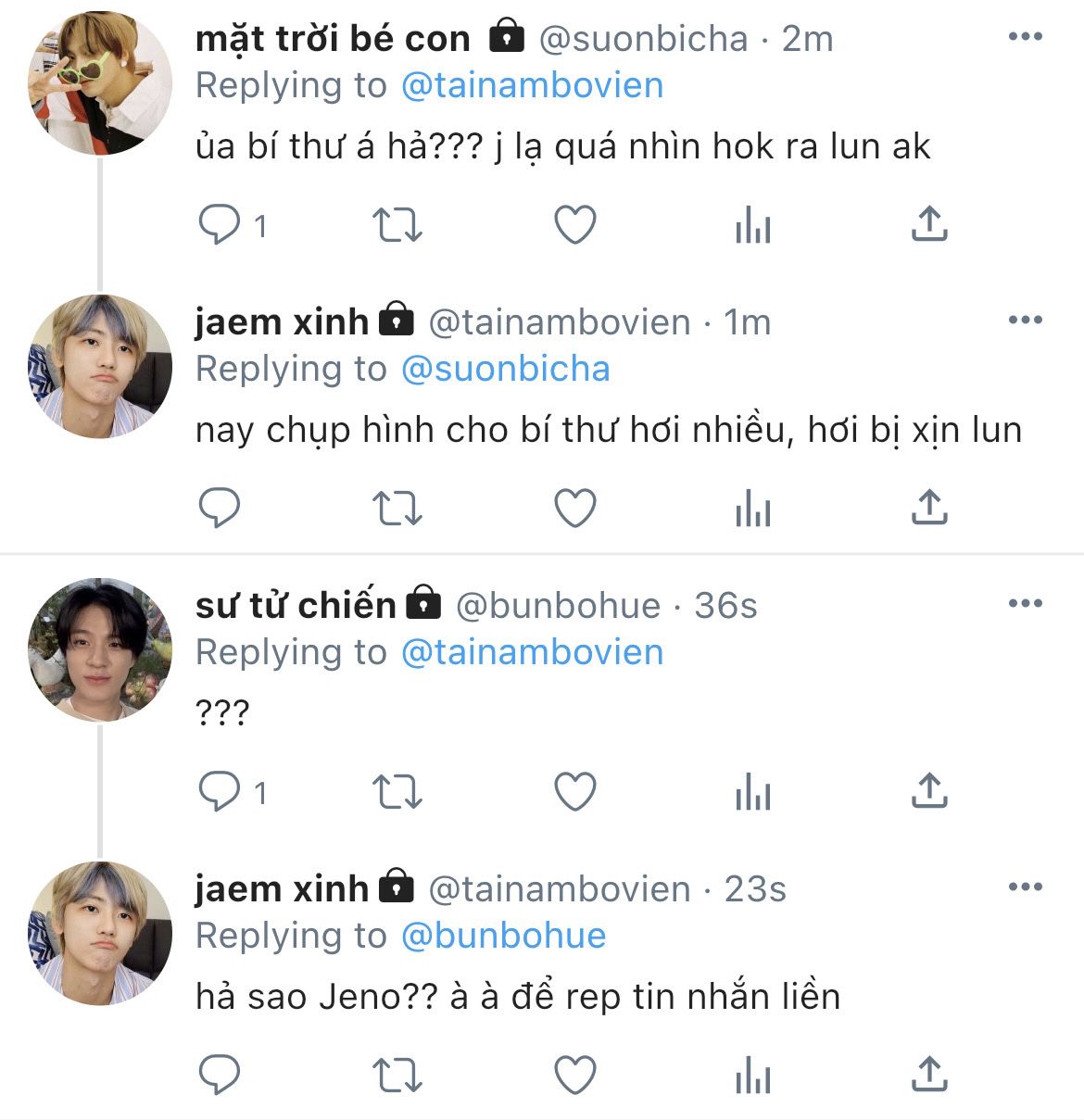View analytics on the '???' tweet

(x=752, y=792)
